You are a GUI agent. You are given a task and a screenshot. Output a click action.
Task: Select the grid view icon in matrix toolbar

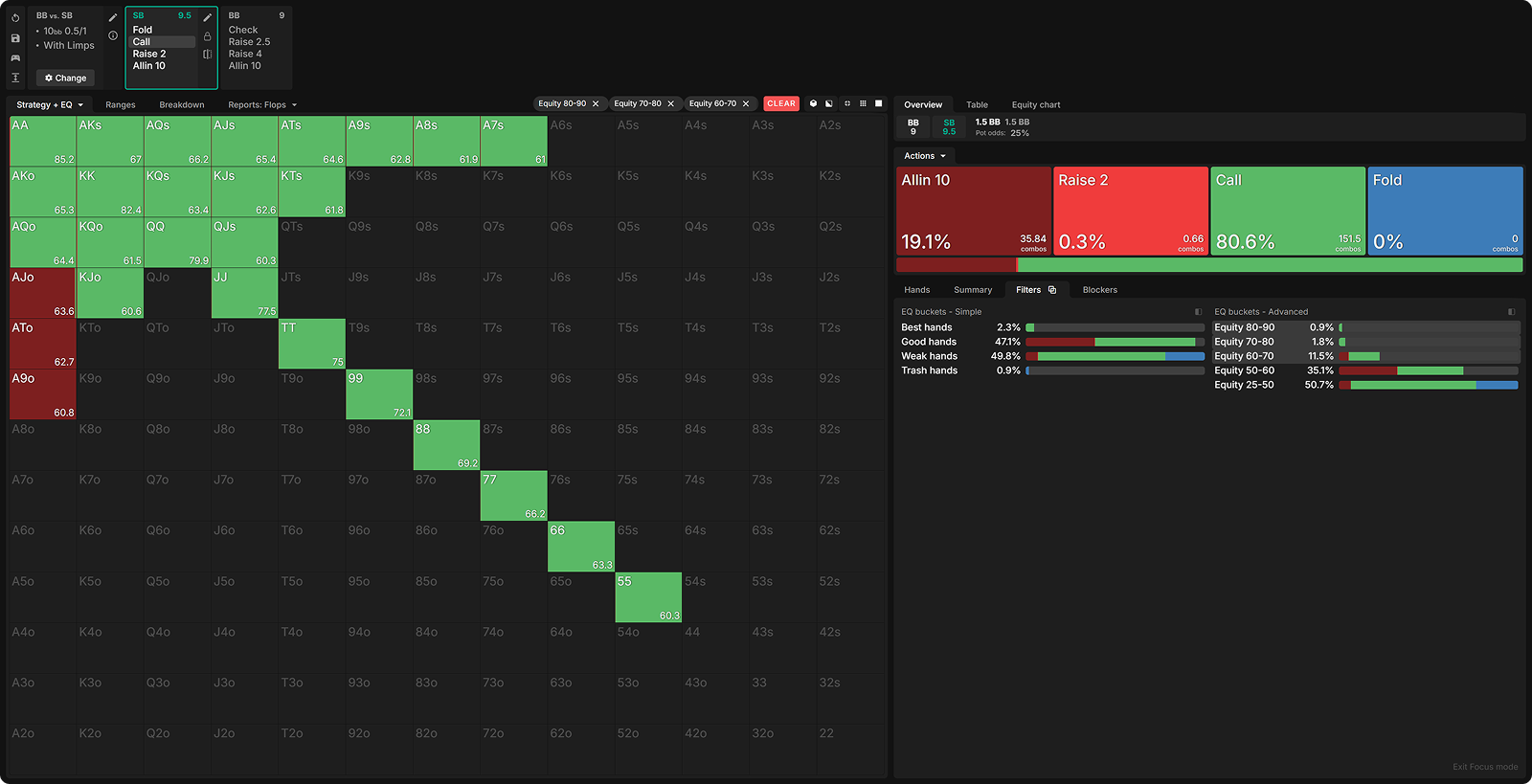[863, 103]
